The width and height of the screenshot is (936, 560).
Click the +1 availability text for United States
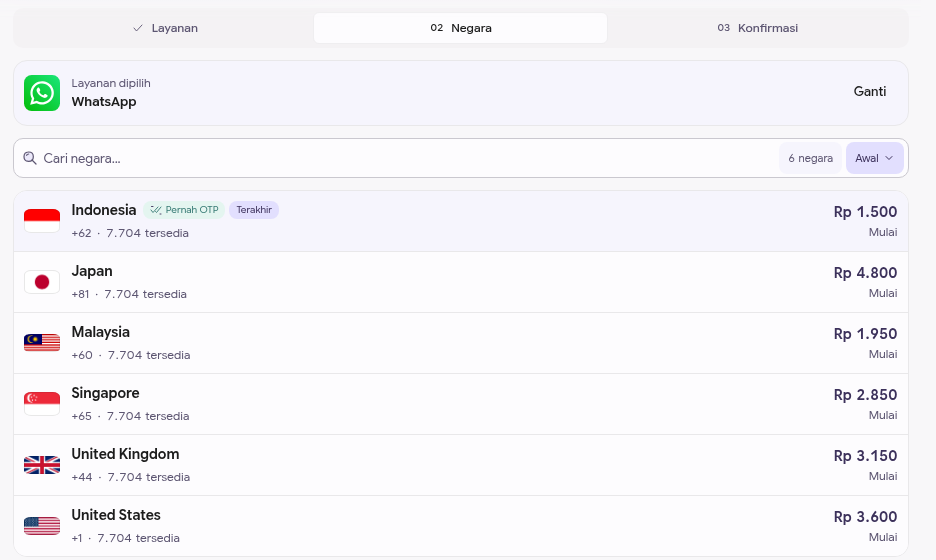pyautogui.click(x=125, y=538)
